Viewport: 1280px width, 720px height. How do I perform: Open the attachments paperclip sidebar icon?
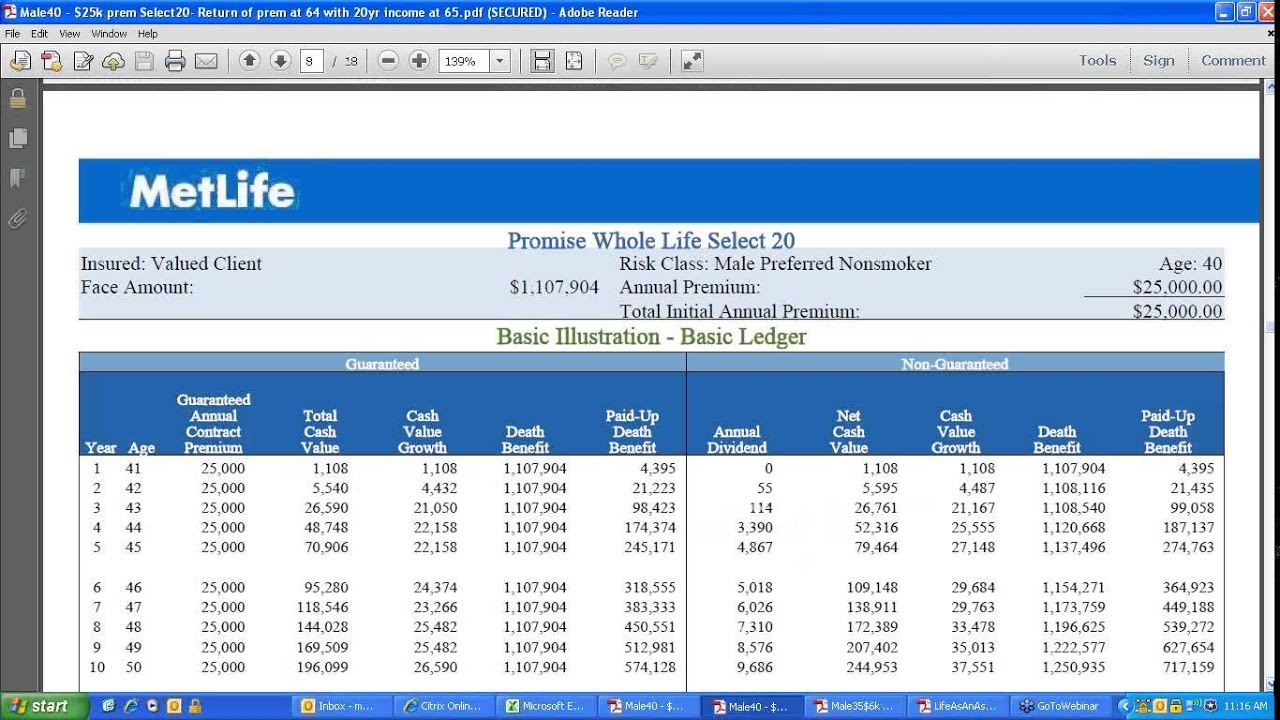tap(17, 218)
